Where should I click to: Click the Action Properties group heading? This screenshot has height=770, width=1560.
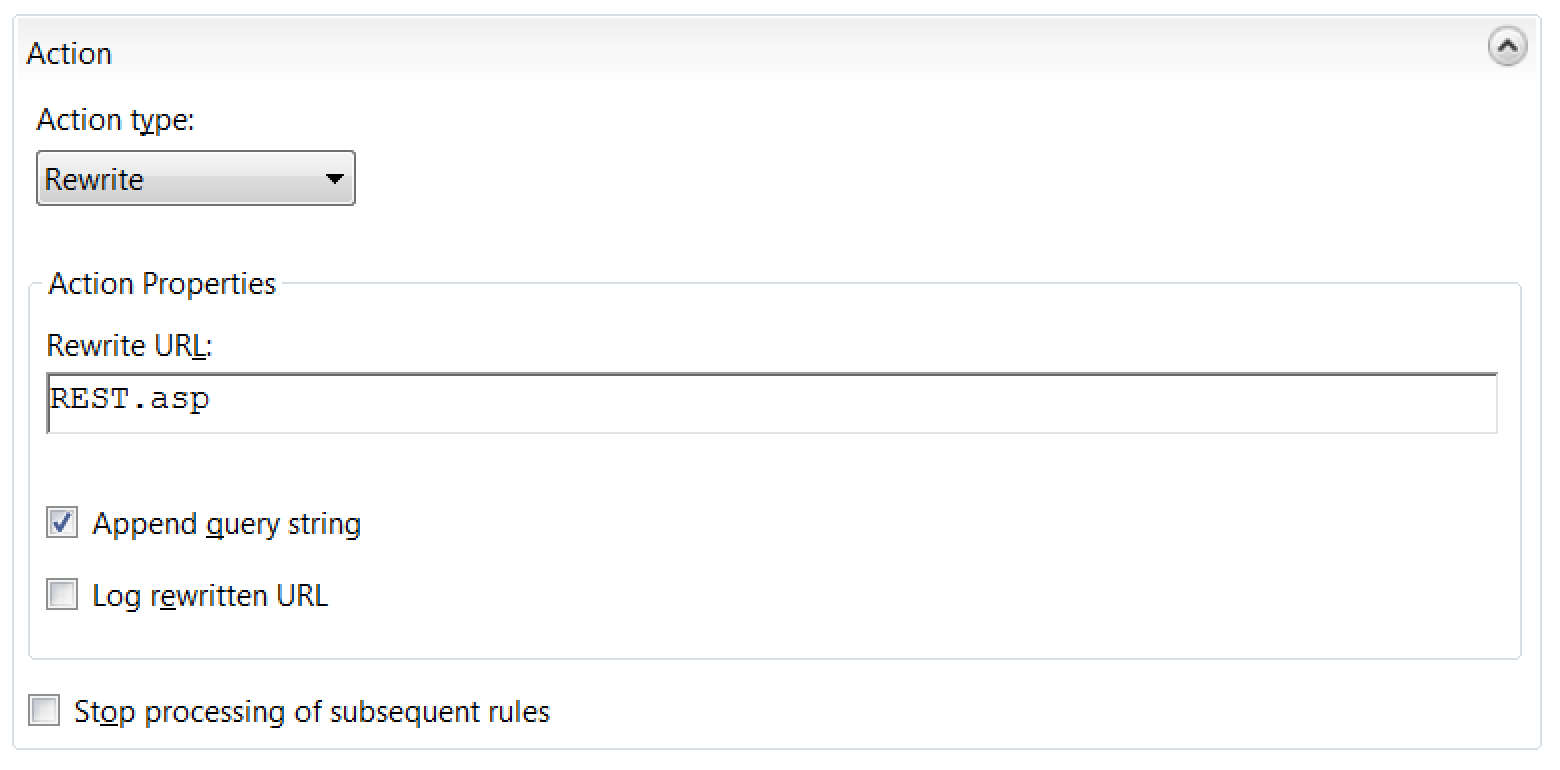coord(162,284)
